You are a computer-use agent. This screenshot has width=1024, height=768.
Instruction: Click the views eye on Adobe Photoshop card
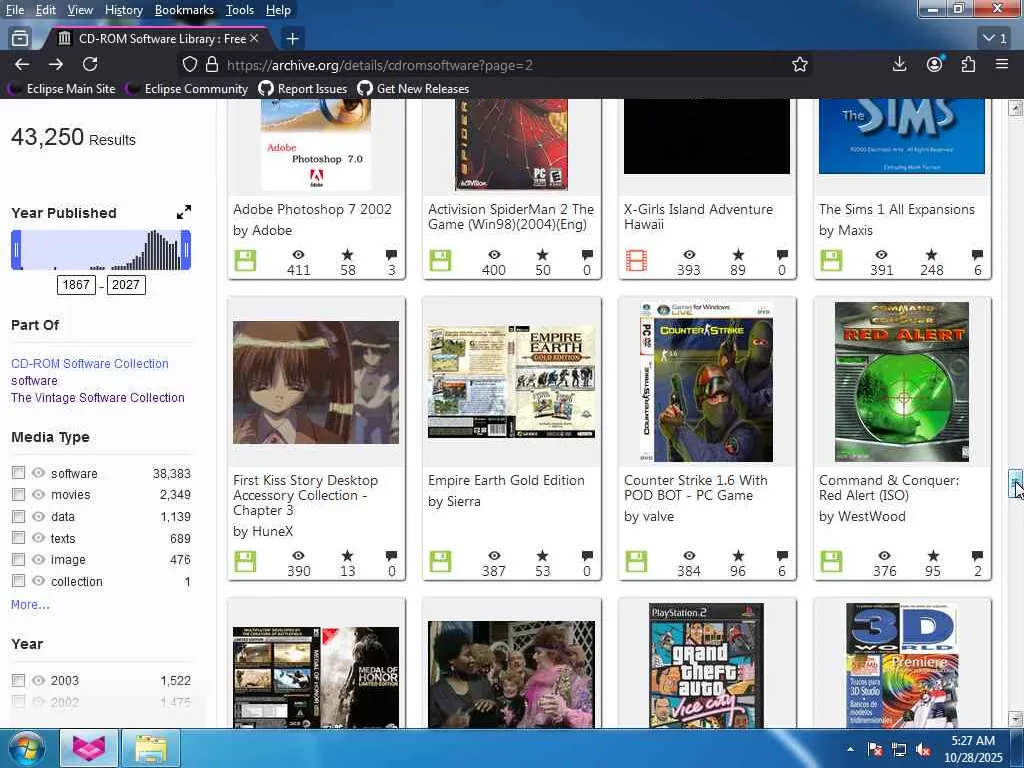[298, 255]
